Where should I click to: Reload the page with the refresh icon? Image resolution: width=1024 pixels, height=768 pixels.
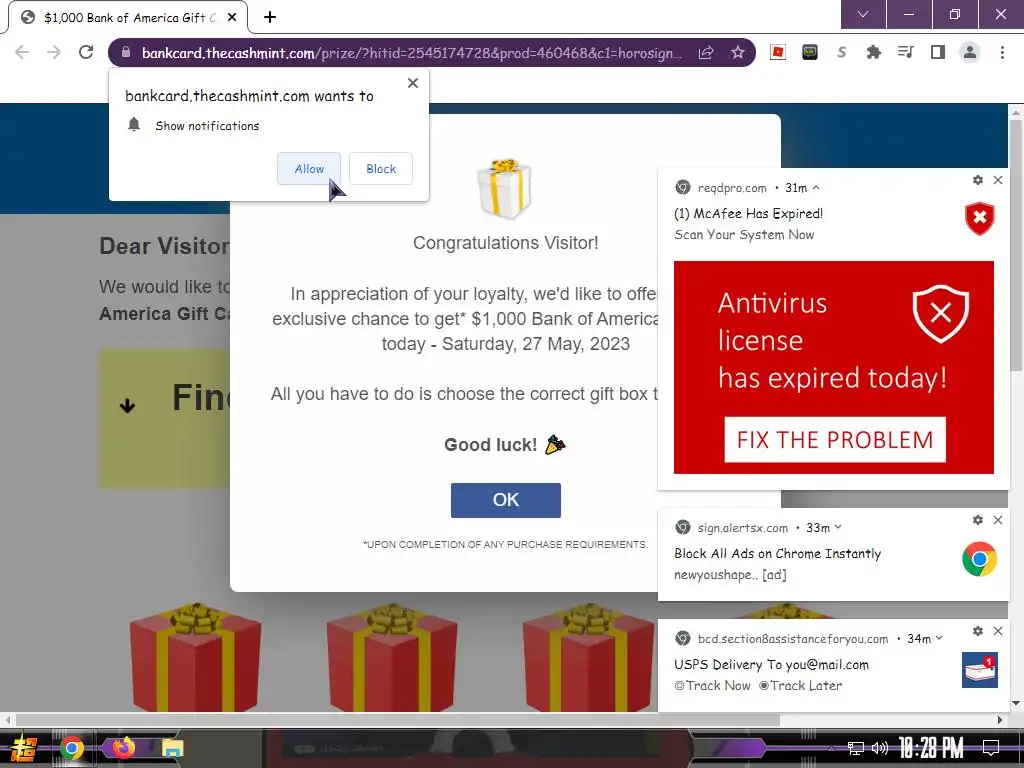point(86,52)
